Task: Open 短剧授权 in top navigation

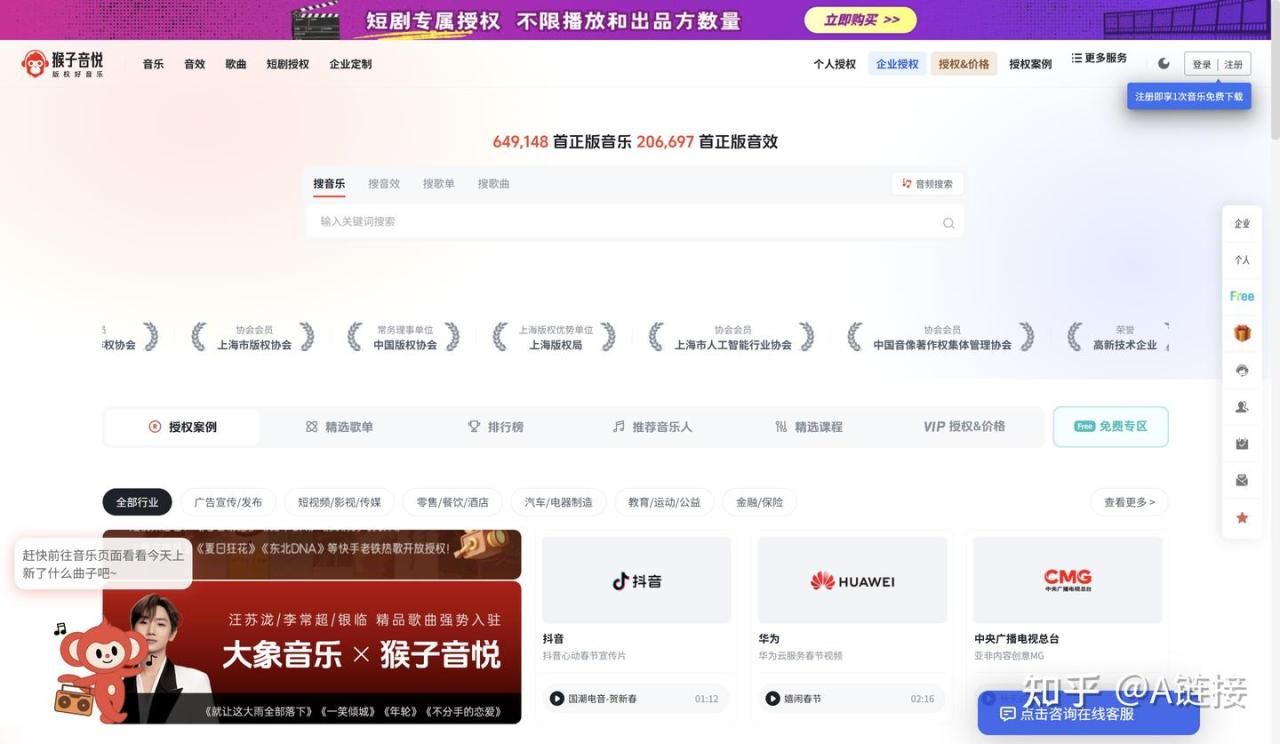Action: [x=288, y=64]
